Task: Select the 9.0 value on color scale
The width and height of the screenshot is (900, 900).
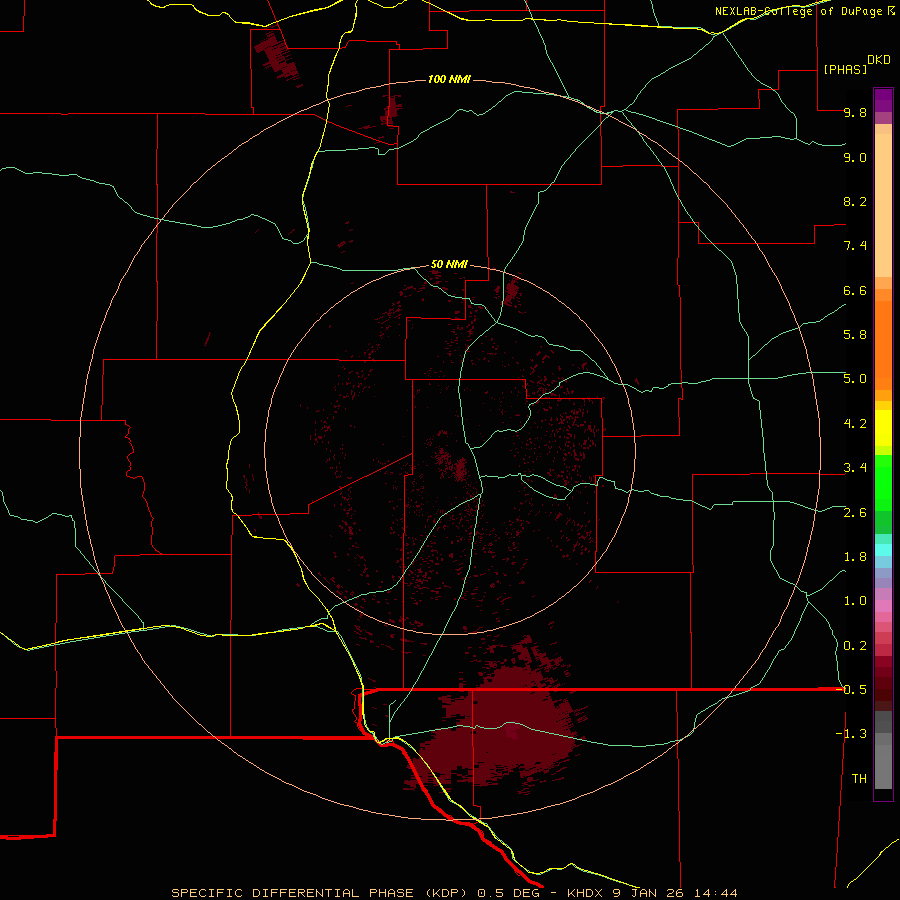Action: pos(855,157)
